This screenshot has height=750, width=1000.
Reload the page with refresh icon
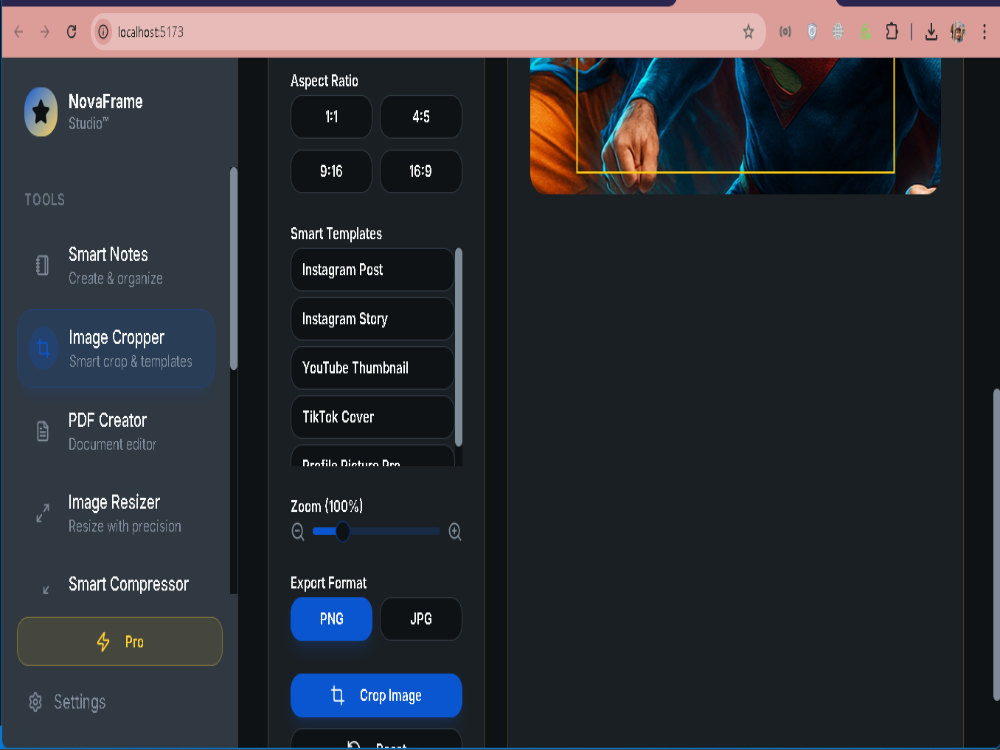[x=71, y=32]
